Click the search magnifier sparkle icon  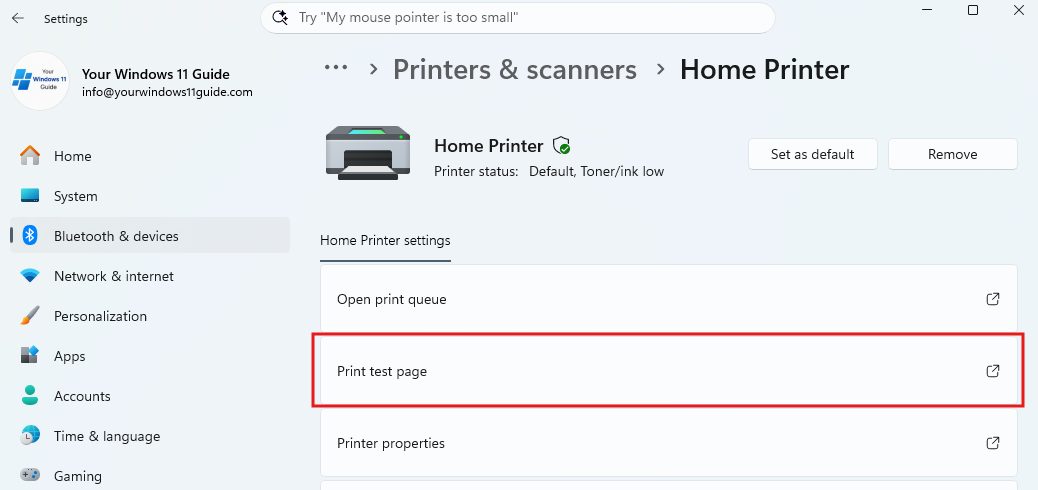point(280,17)
